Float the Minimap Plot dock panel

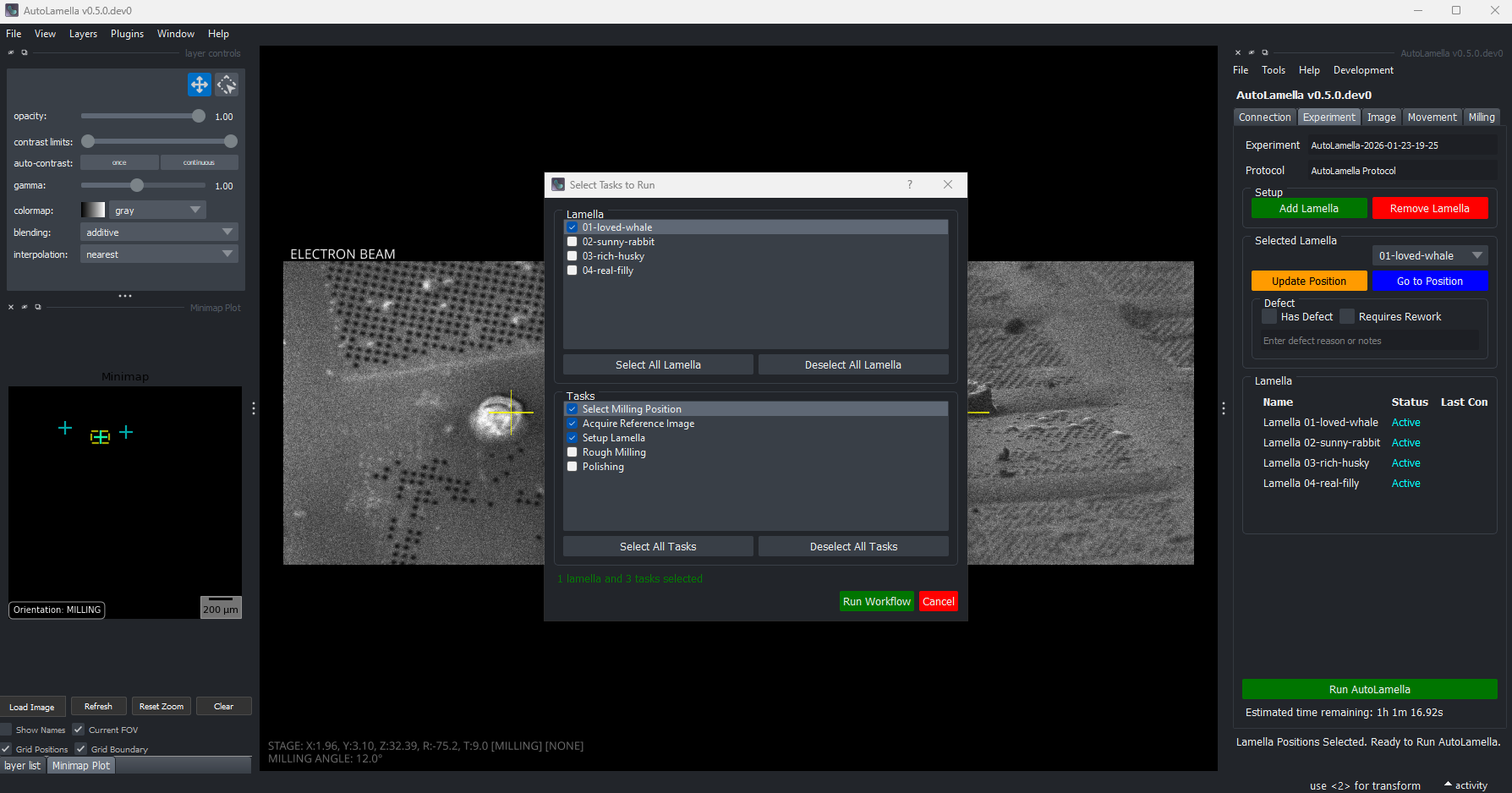(38, 308)
